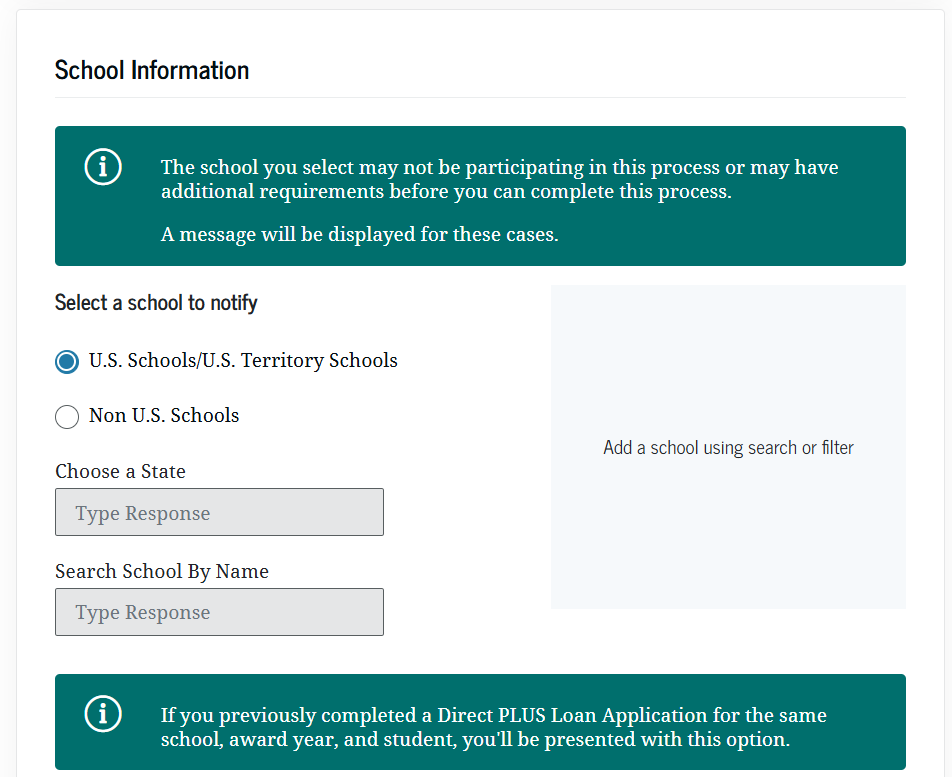Click 'Select a school to notify' text
Image resolution: width=952 pixels, height=777 pixels.
[x=156, y=303]
